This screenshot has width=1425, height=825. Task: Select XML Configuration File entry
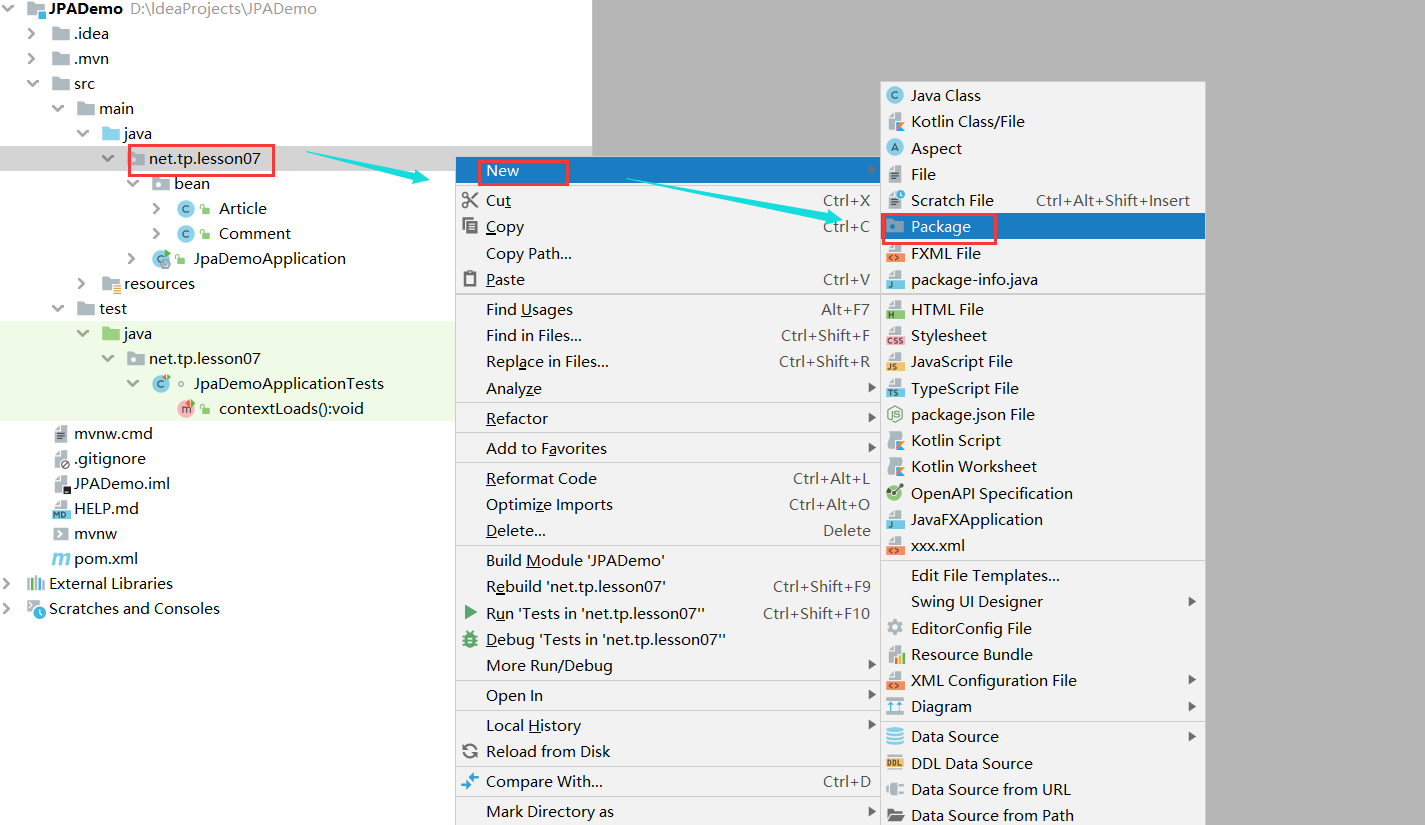tap(1043, 681)
